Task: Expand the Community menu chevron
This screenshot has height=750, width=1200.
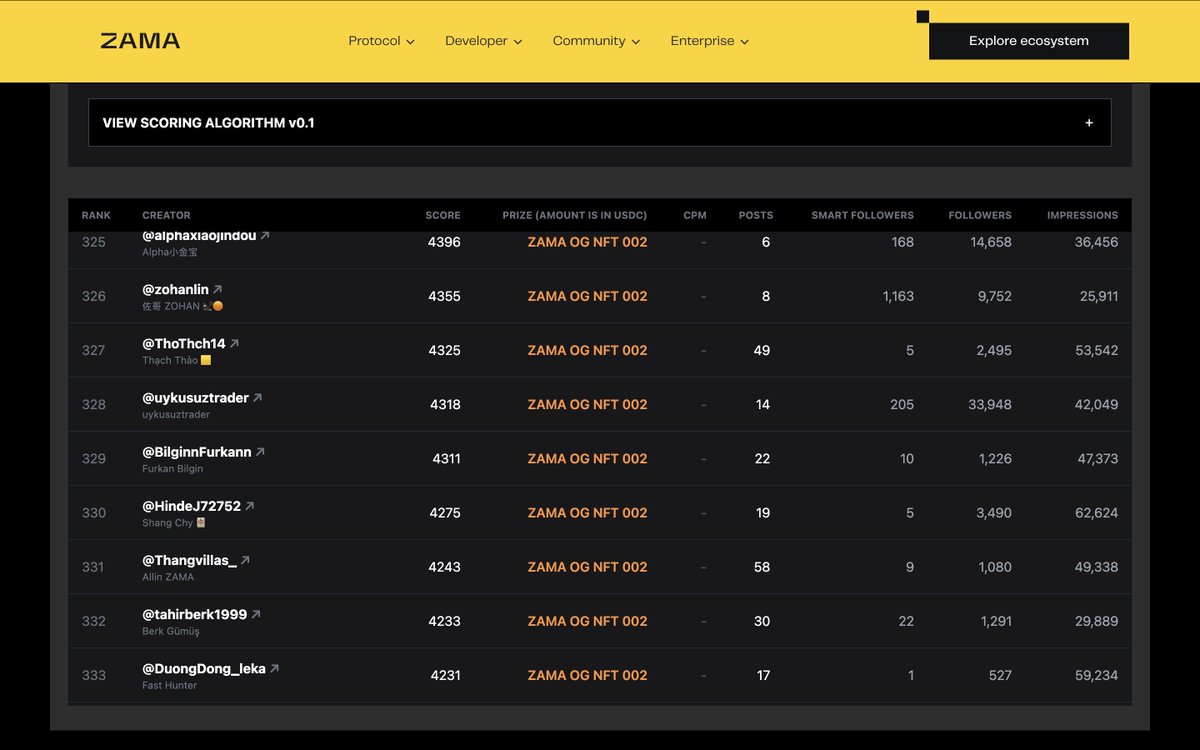Action: click(636, 42)
